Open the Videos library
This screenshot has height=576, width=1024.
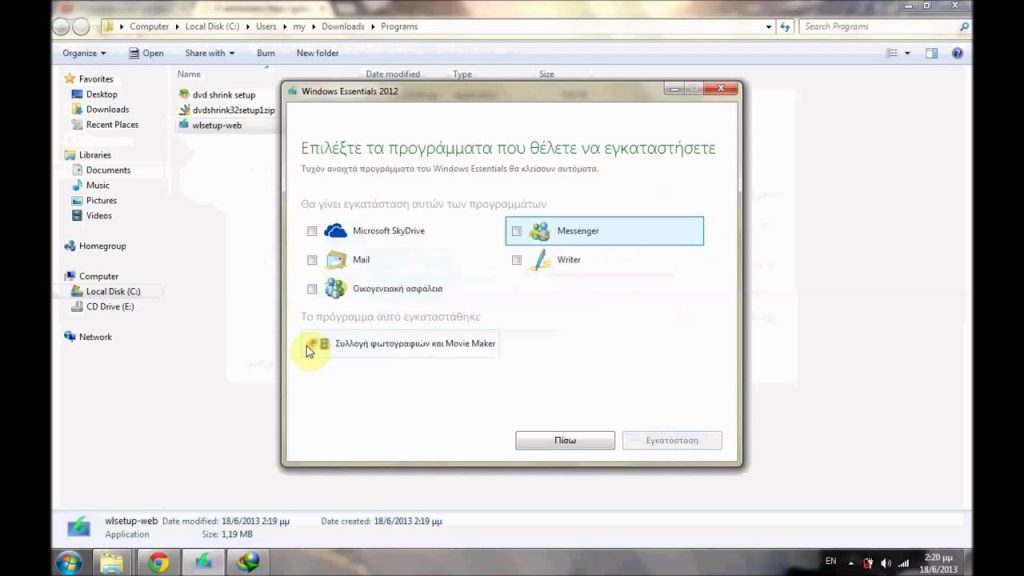point(99,216)
